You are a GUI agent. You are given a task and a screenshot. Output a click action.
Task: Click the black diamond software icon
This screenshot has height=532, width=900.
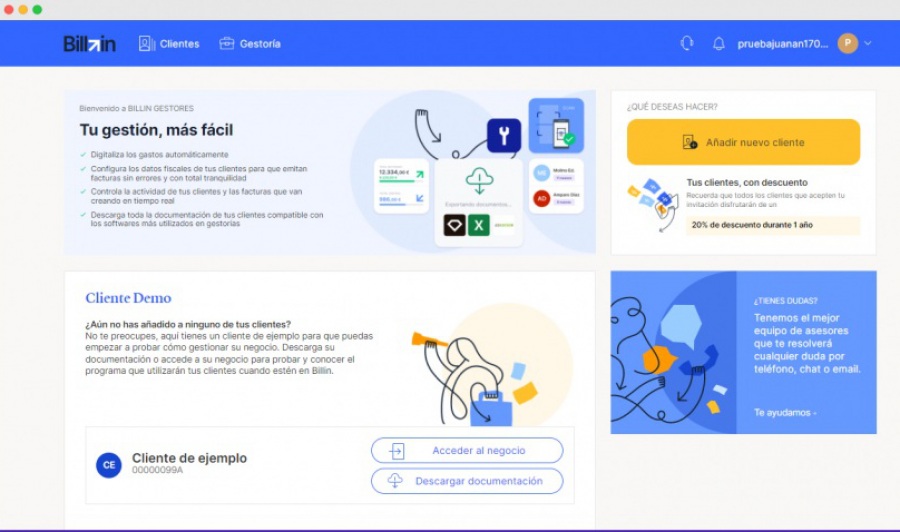pyautogui.click(x=454, y=225)
